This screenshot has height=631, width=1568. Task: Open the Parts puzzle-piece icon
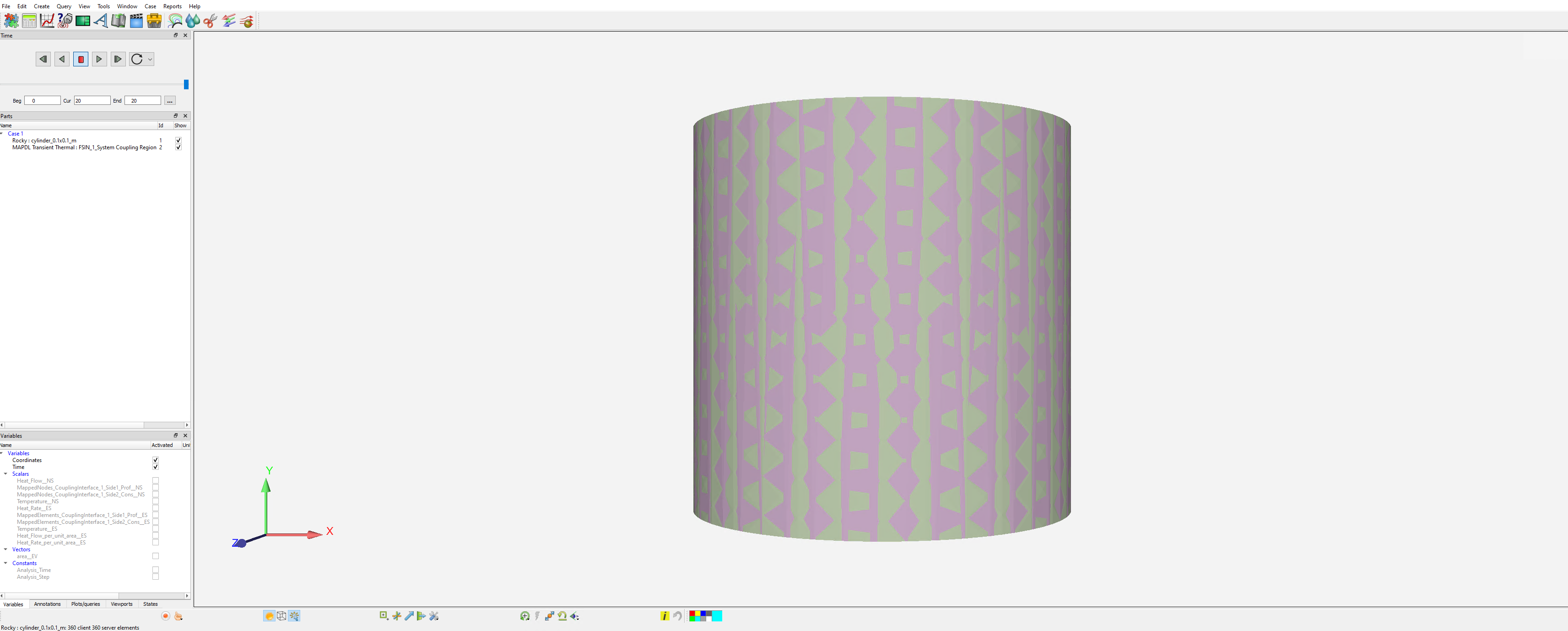pos(11,21)
